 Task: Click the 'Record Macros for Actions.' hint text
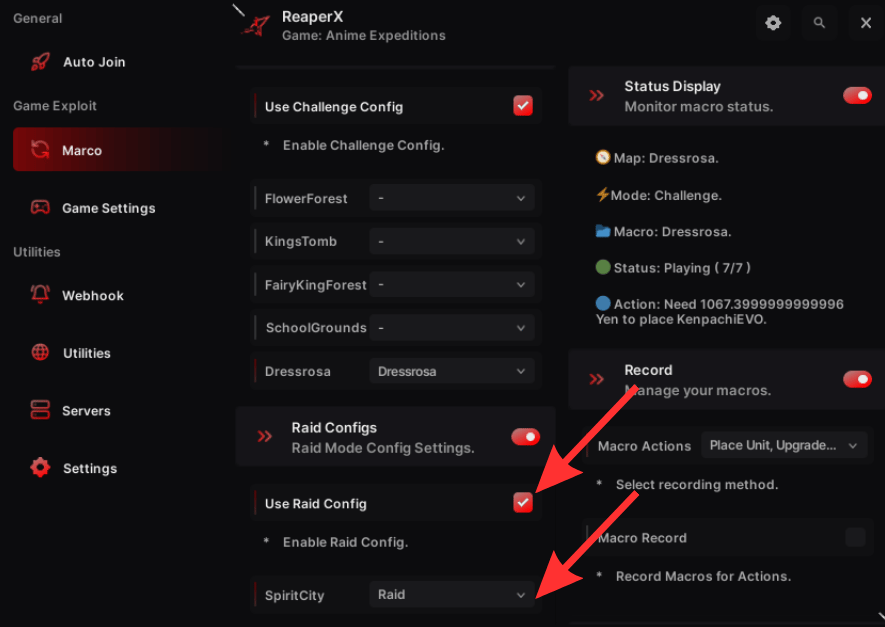click(x=703, y=576)
